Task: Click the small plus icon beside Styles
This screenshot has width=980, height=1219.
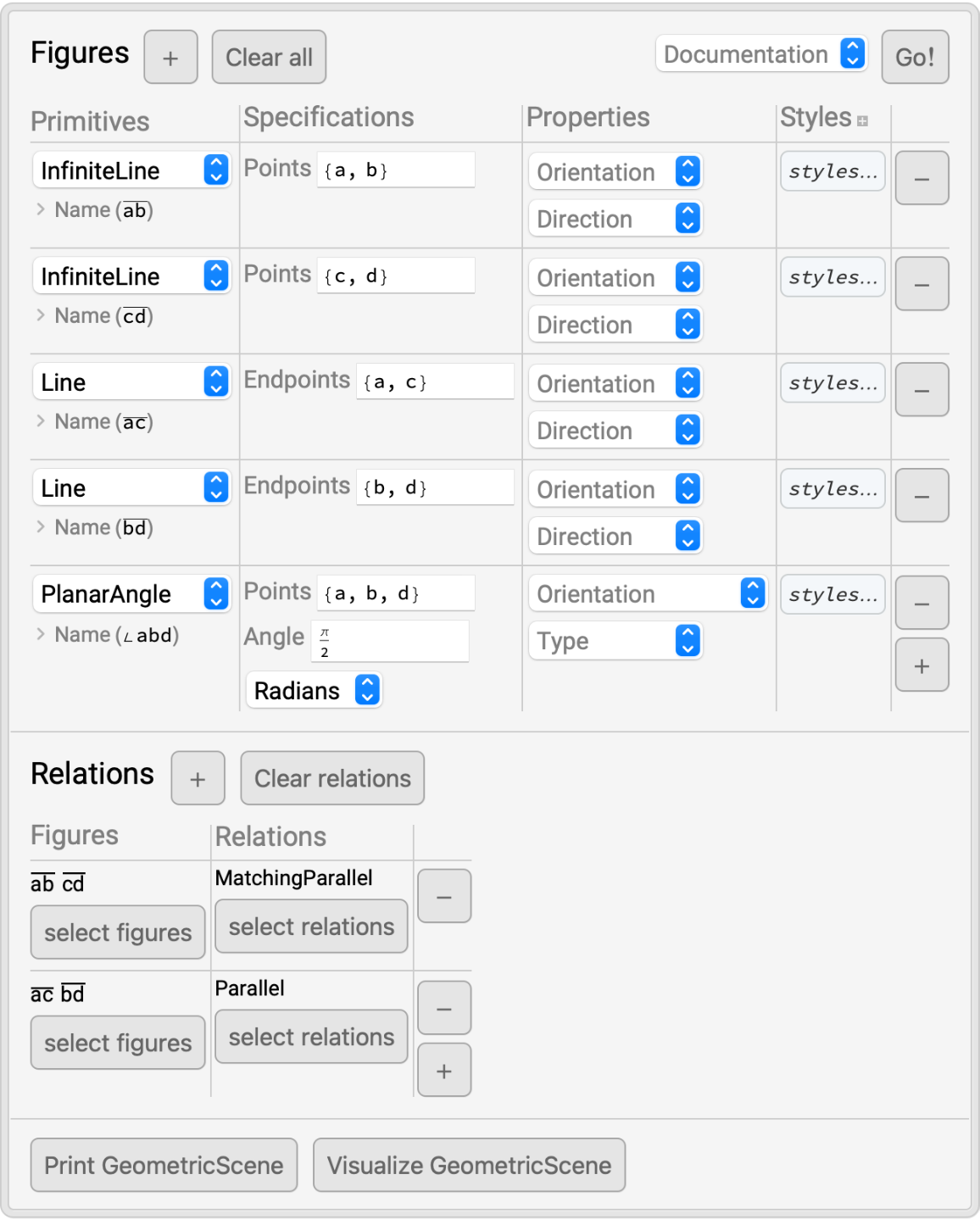Action: click(x=862, y=121)
